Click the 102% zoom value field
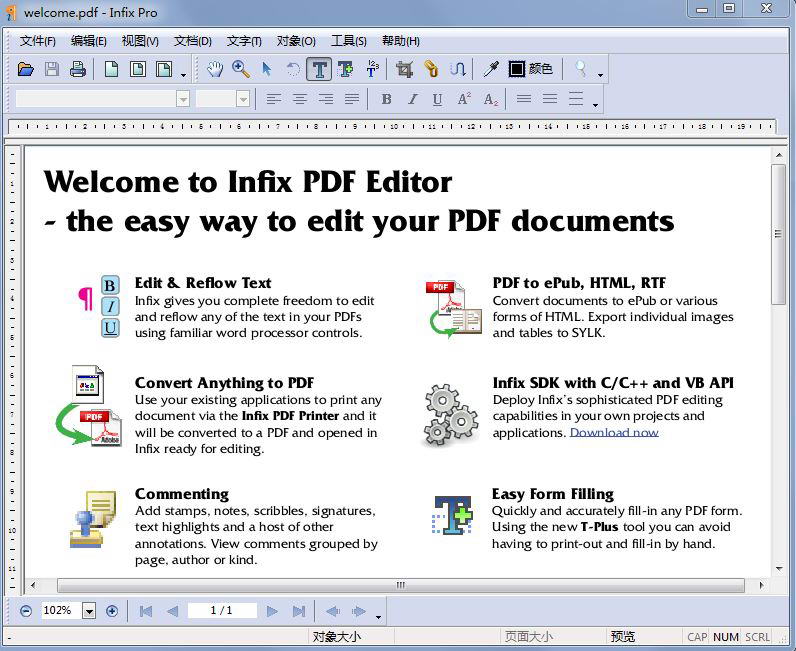 (x=61, y=610)
